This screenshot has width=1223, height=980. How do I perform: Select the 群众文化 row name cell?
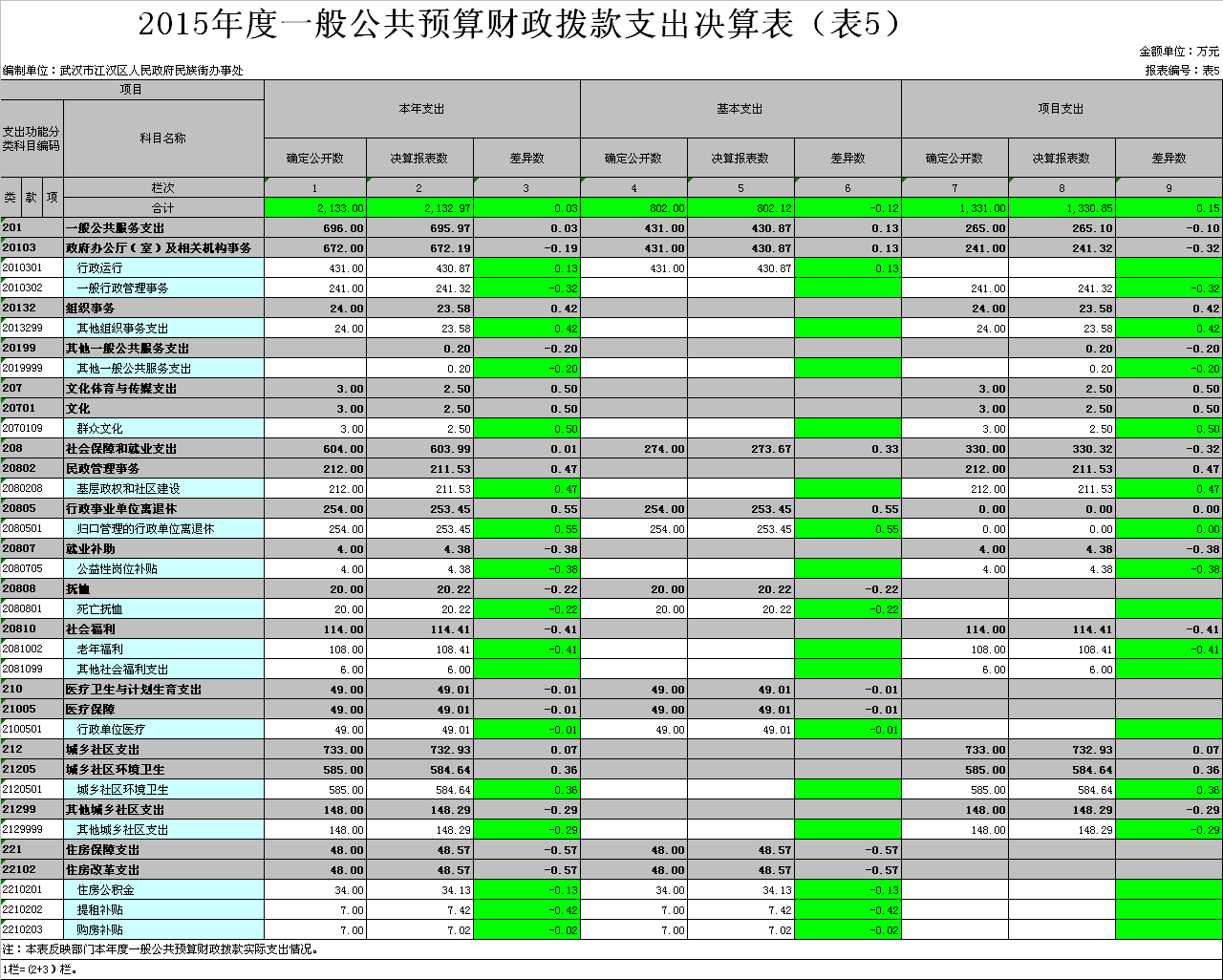pos(163,429)
